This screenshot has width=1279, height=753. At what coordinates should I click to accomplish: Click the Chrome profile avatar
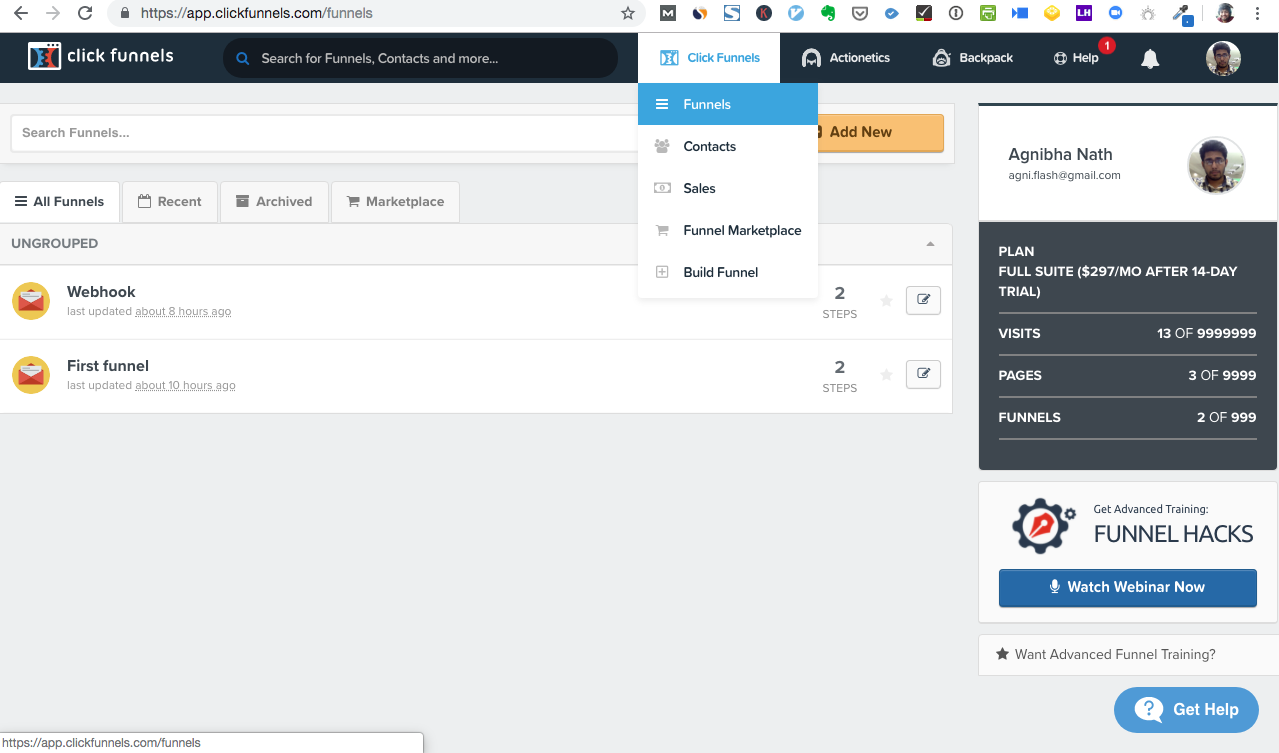coord(1224,14)
